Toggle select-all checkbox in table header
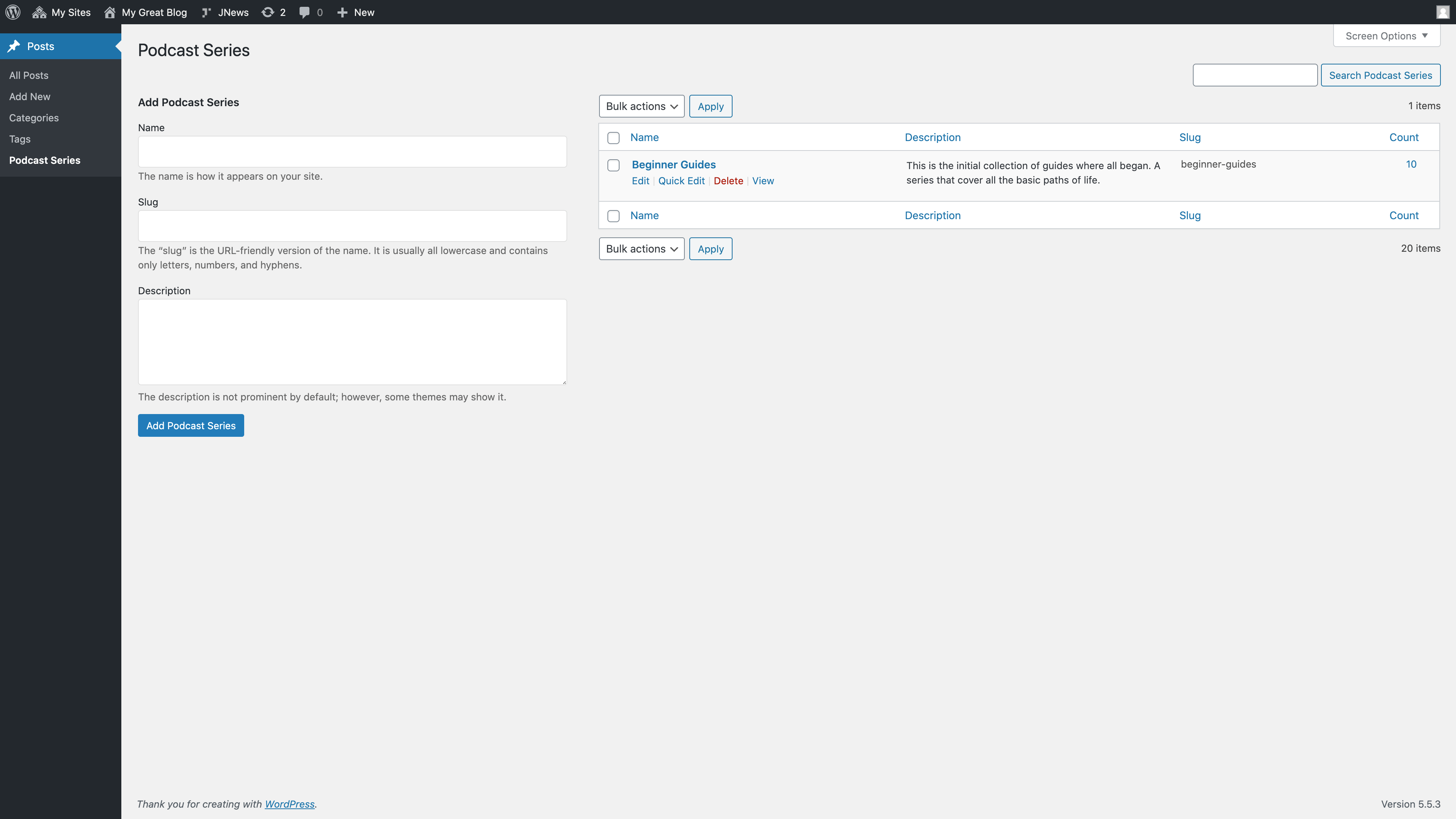This screenshot has width=1456, height=819. [613, 138]
